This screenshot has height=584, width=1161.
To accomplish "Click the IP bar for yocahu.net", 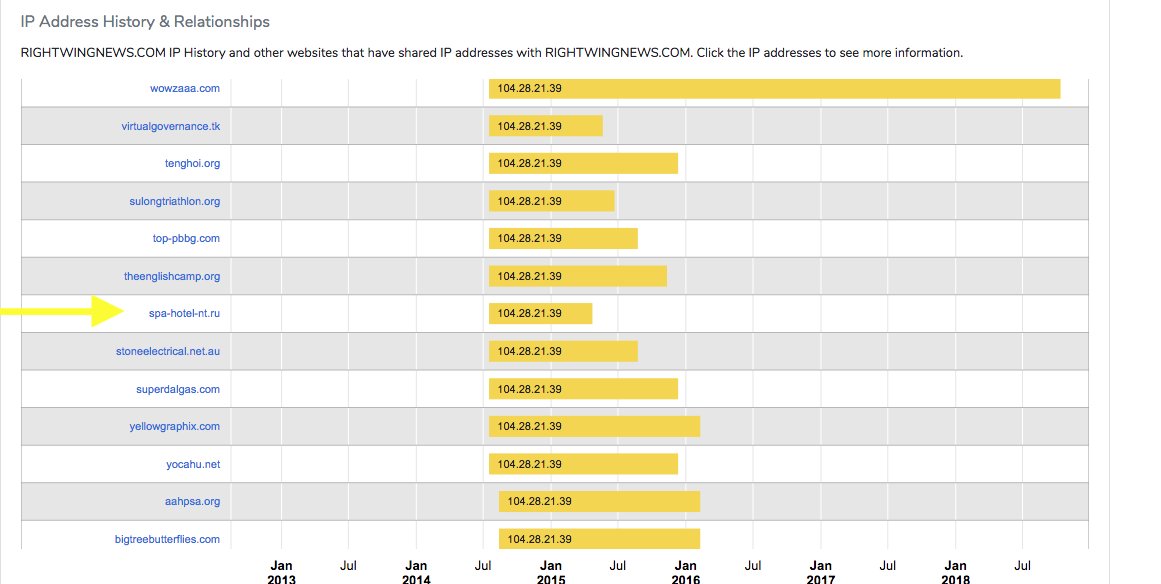I will tap(583, 464).
